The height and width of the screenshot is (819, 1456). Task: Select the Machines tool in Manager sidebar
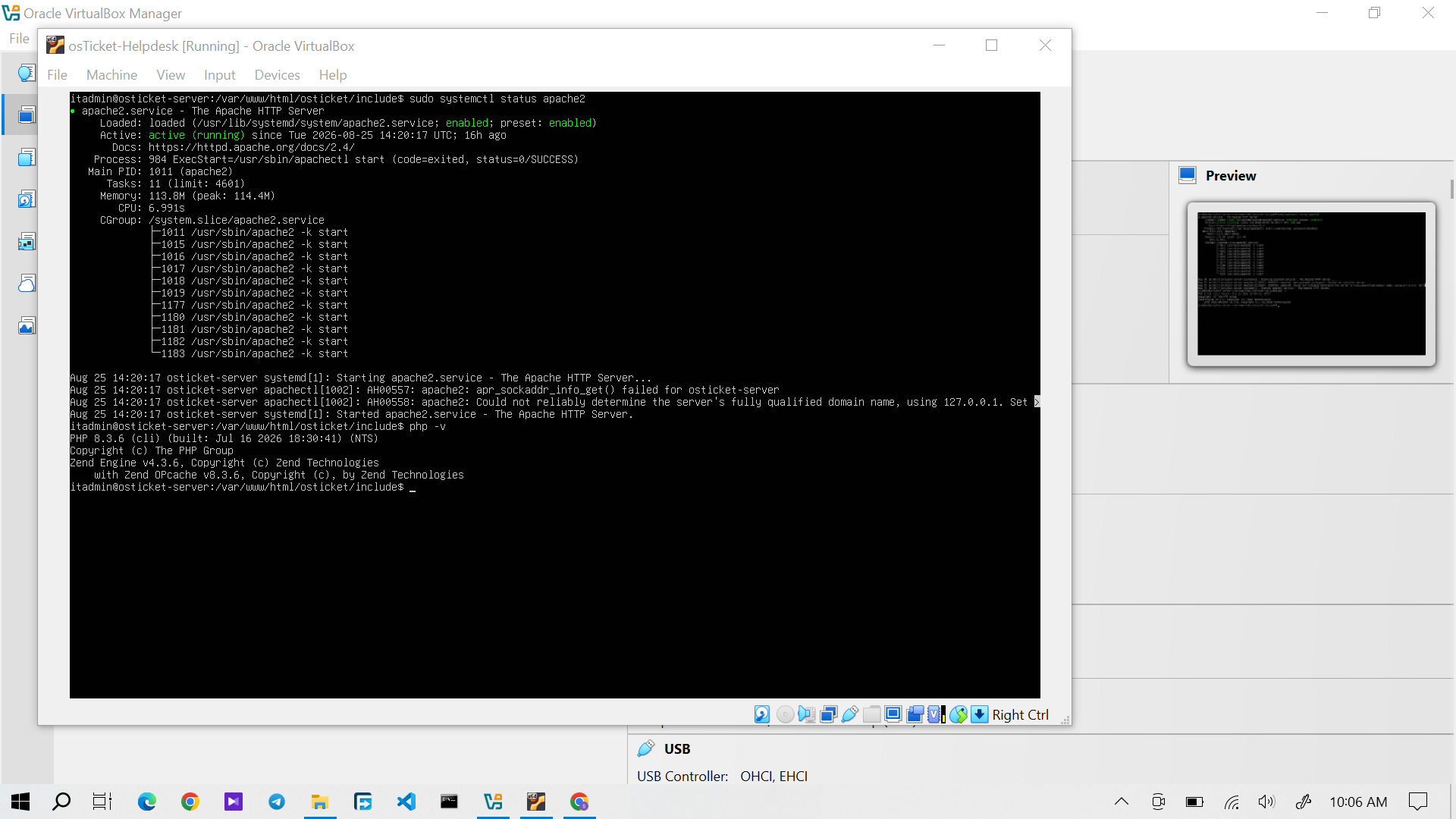tap(27, 115)
